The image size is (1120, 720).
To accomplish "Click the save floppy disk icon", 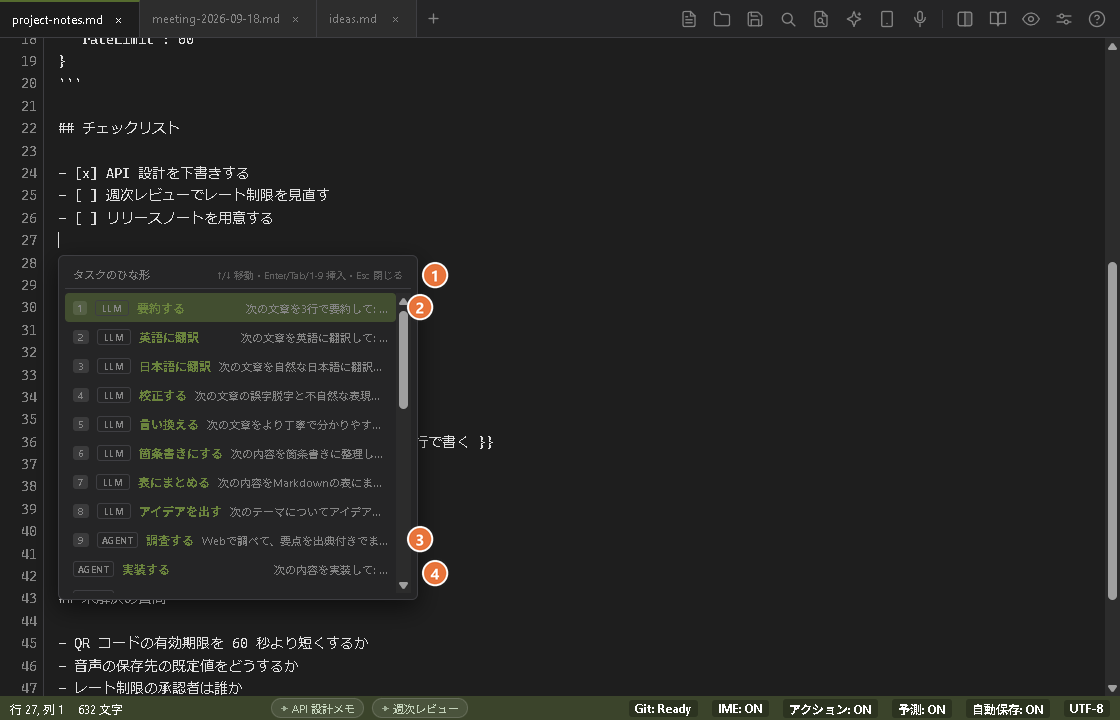I will tap(755, 19).
